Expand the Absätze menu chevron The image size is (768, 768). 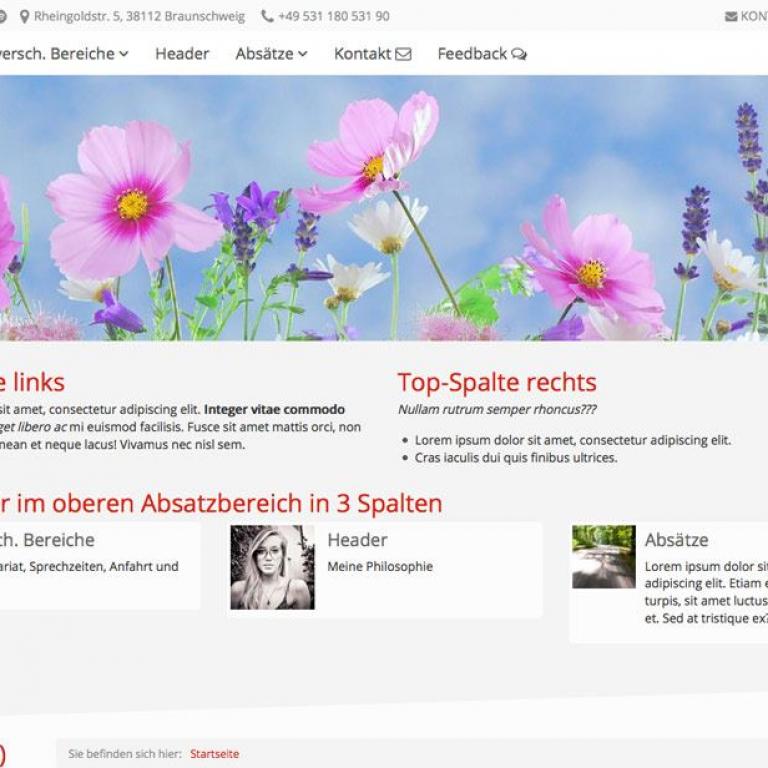pos(302,54)
